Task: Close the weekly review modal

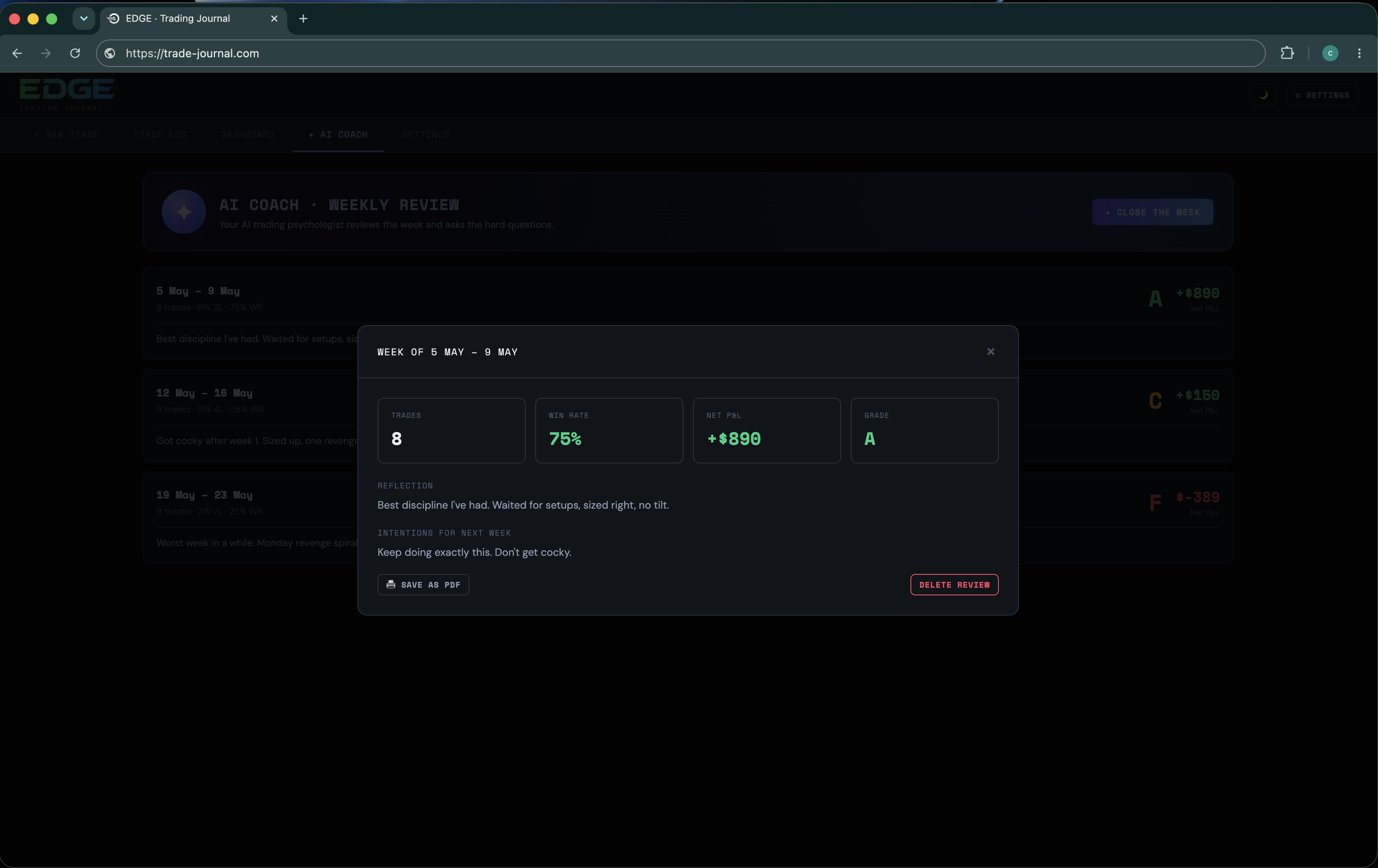Action: pos(991,351)
